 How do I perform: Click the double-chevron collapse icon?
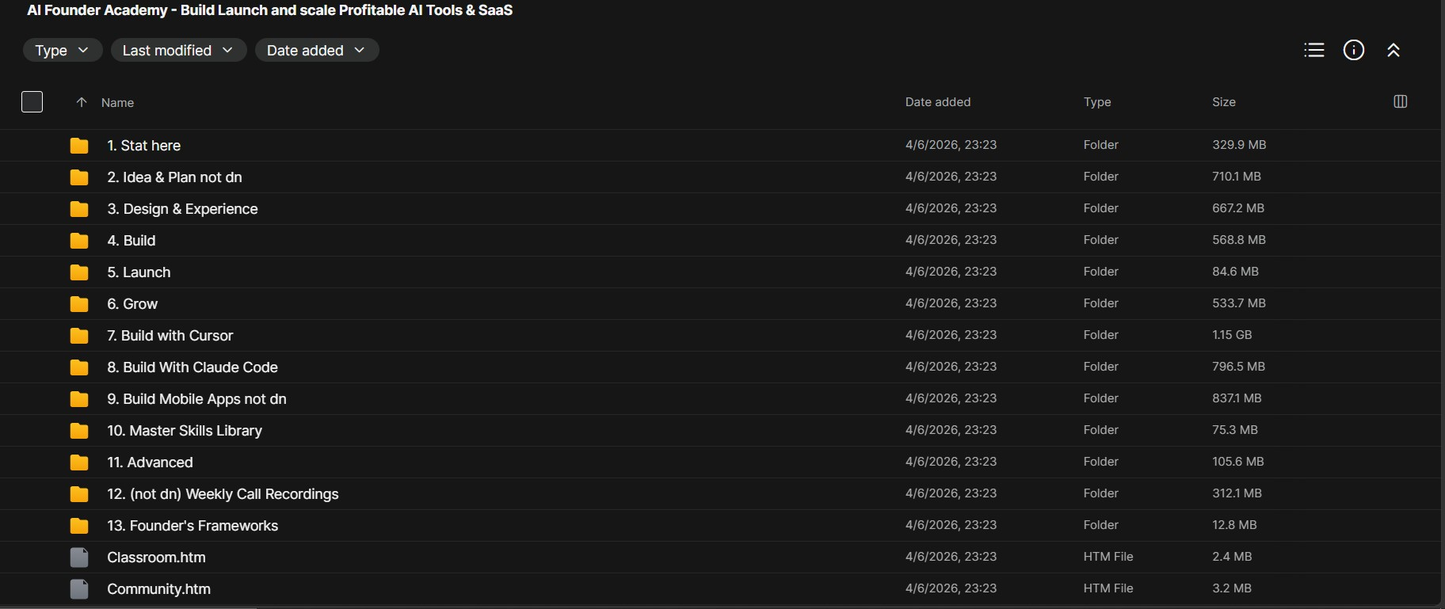click(x=1393, y=50)
